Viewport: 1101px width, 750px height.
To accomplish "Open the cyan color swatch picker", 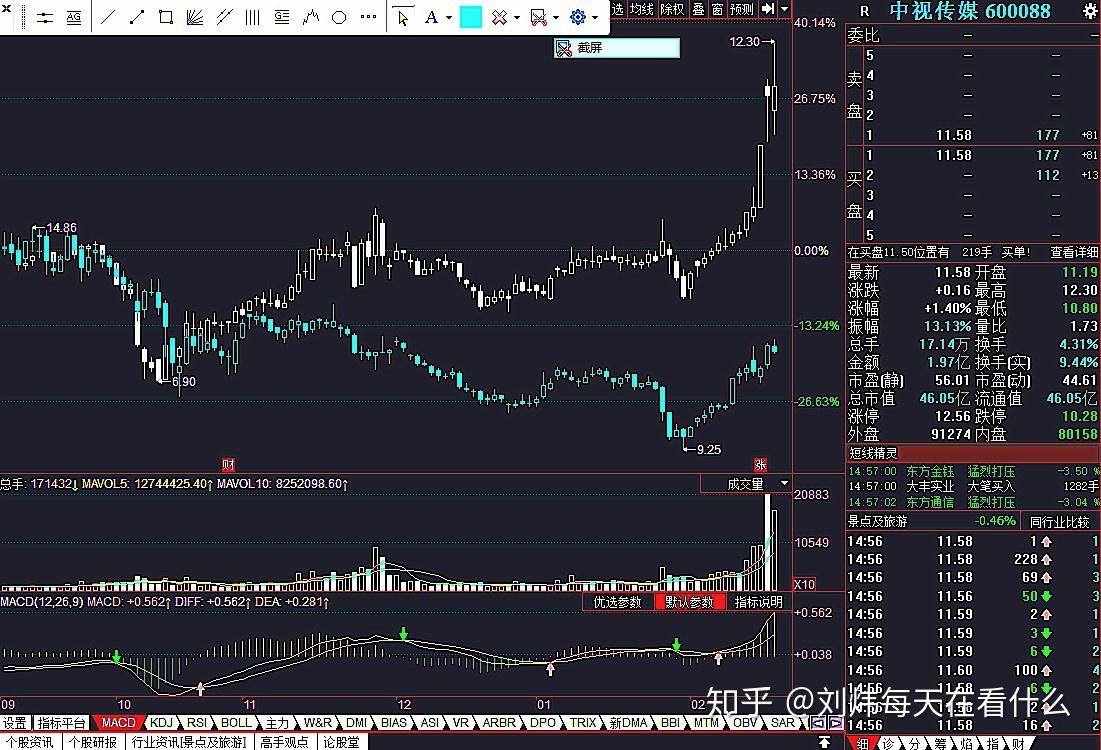I will (x=470, y=18).
